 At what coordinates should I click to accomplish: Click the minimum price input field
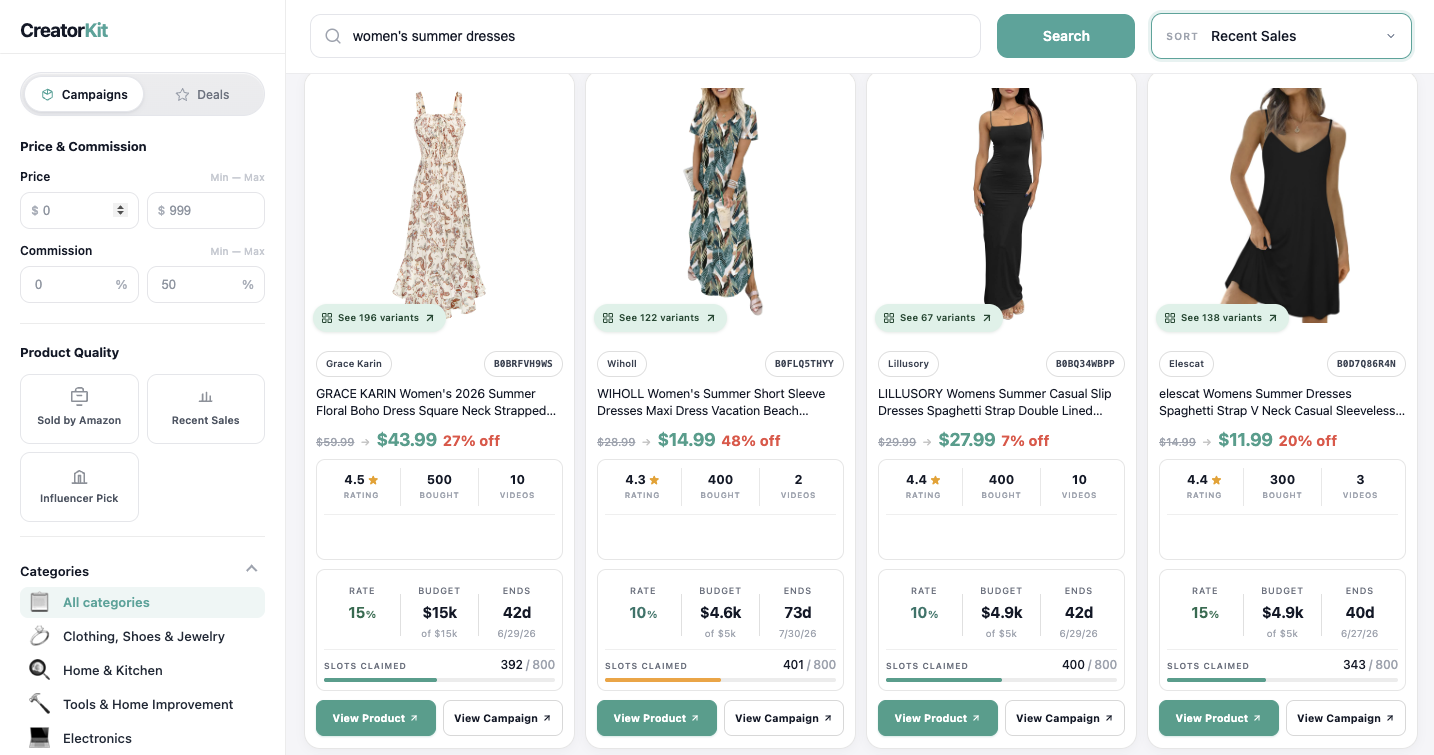coord(79,210)
